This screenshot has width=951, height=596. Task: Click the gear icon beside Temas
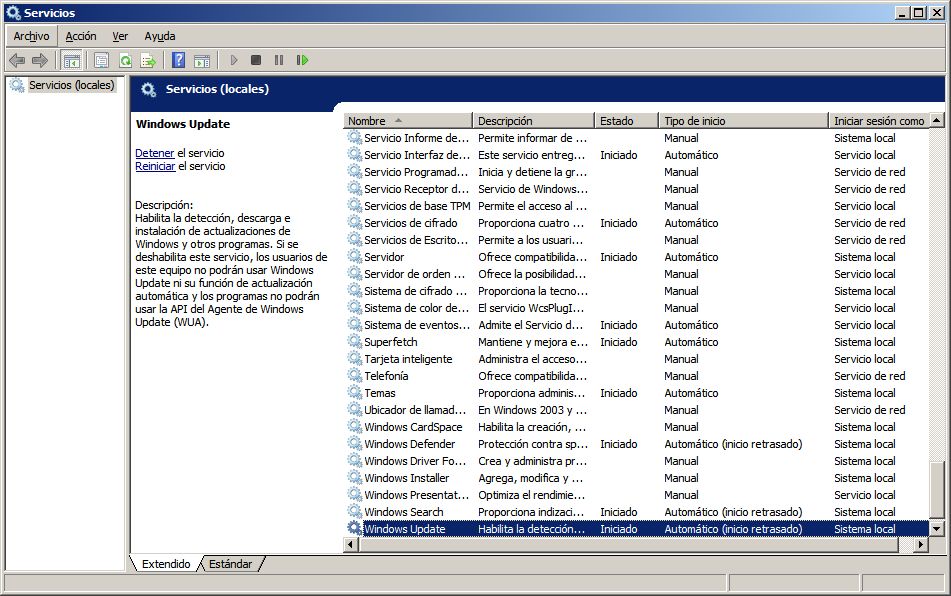[354, 392]
